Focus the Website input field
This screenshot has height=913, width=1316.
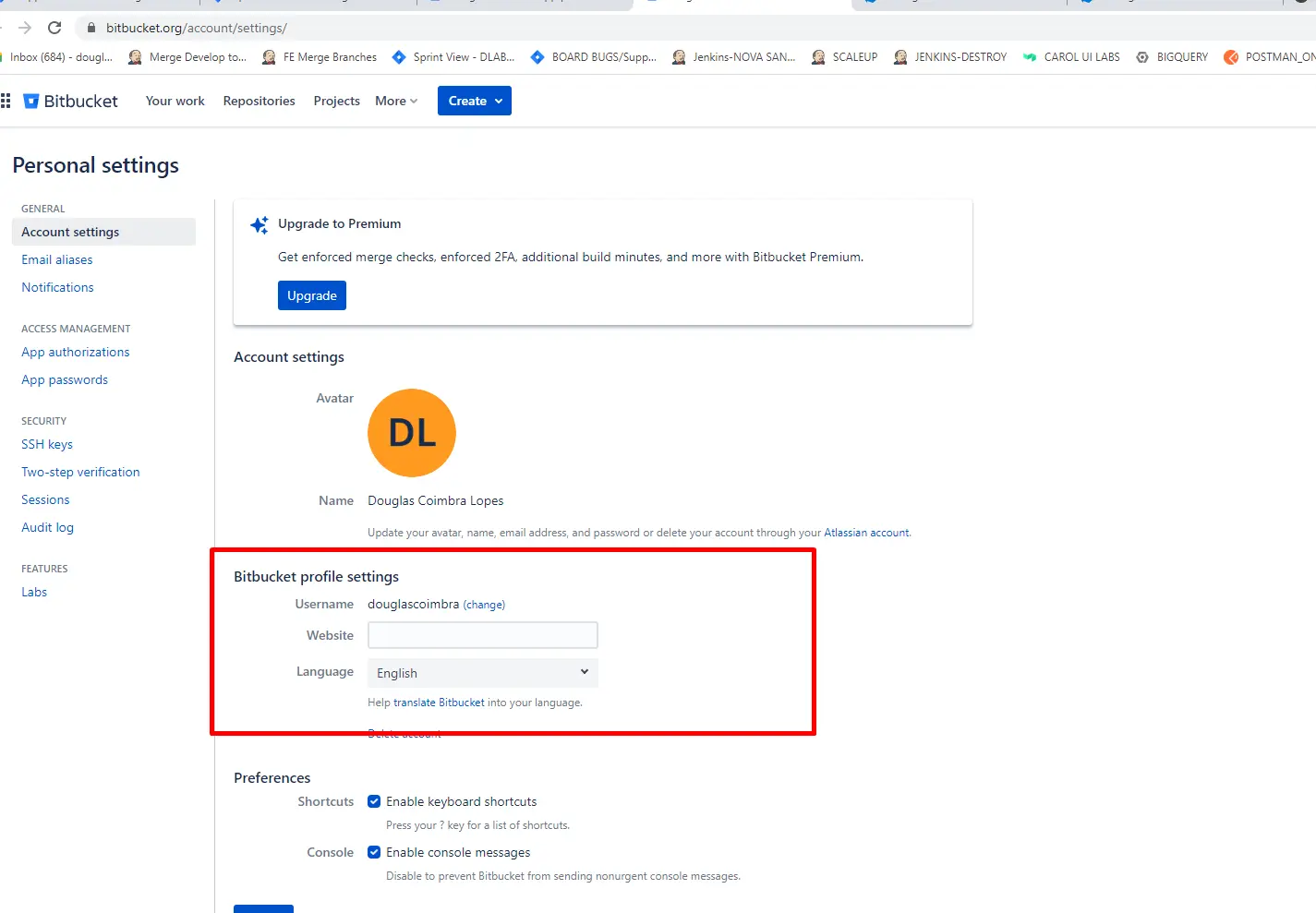(x=483, y=635)
